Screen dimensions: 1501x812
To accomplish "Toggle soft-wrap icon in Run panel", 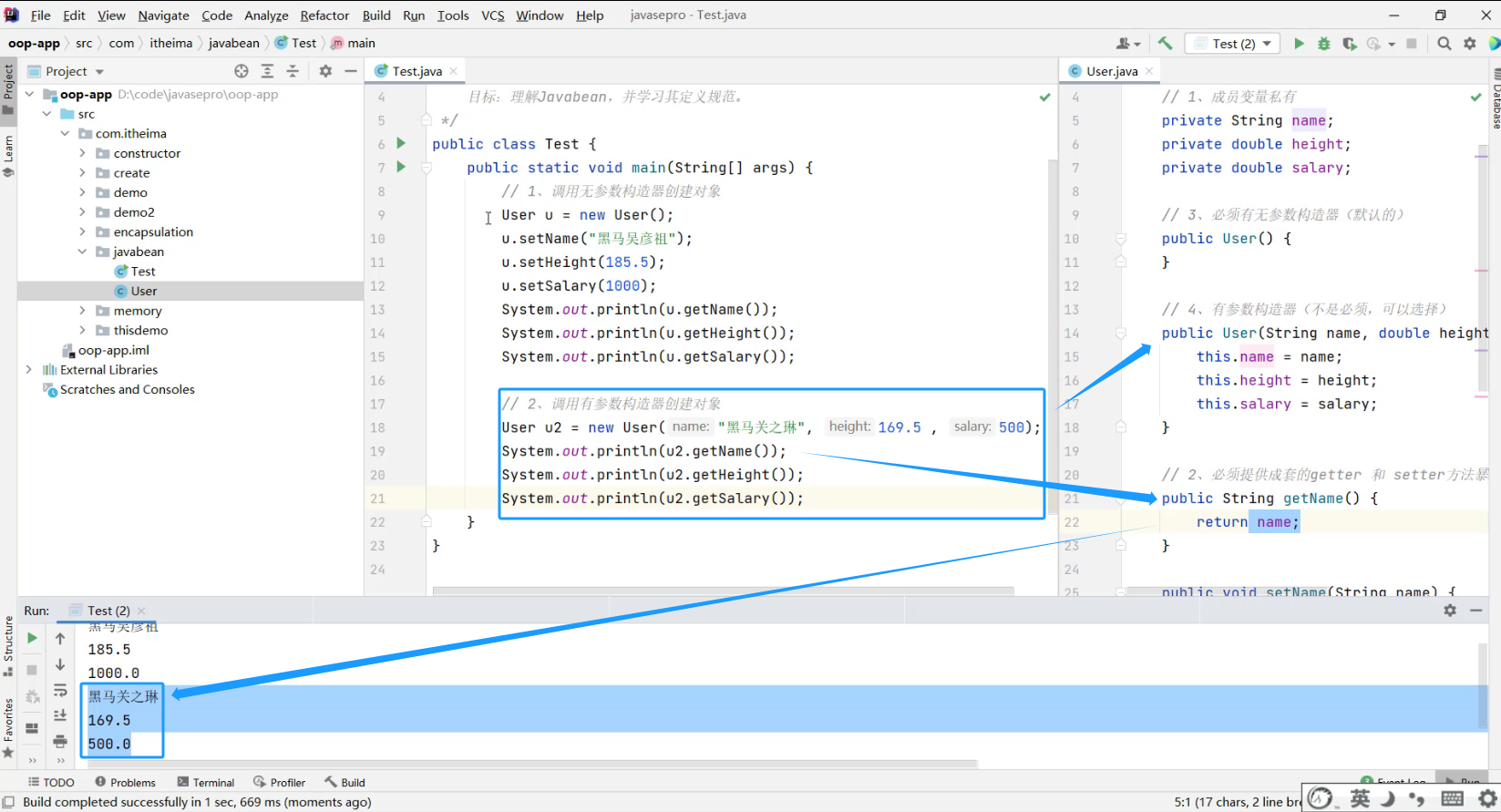I will coord(60,690).
